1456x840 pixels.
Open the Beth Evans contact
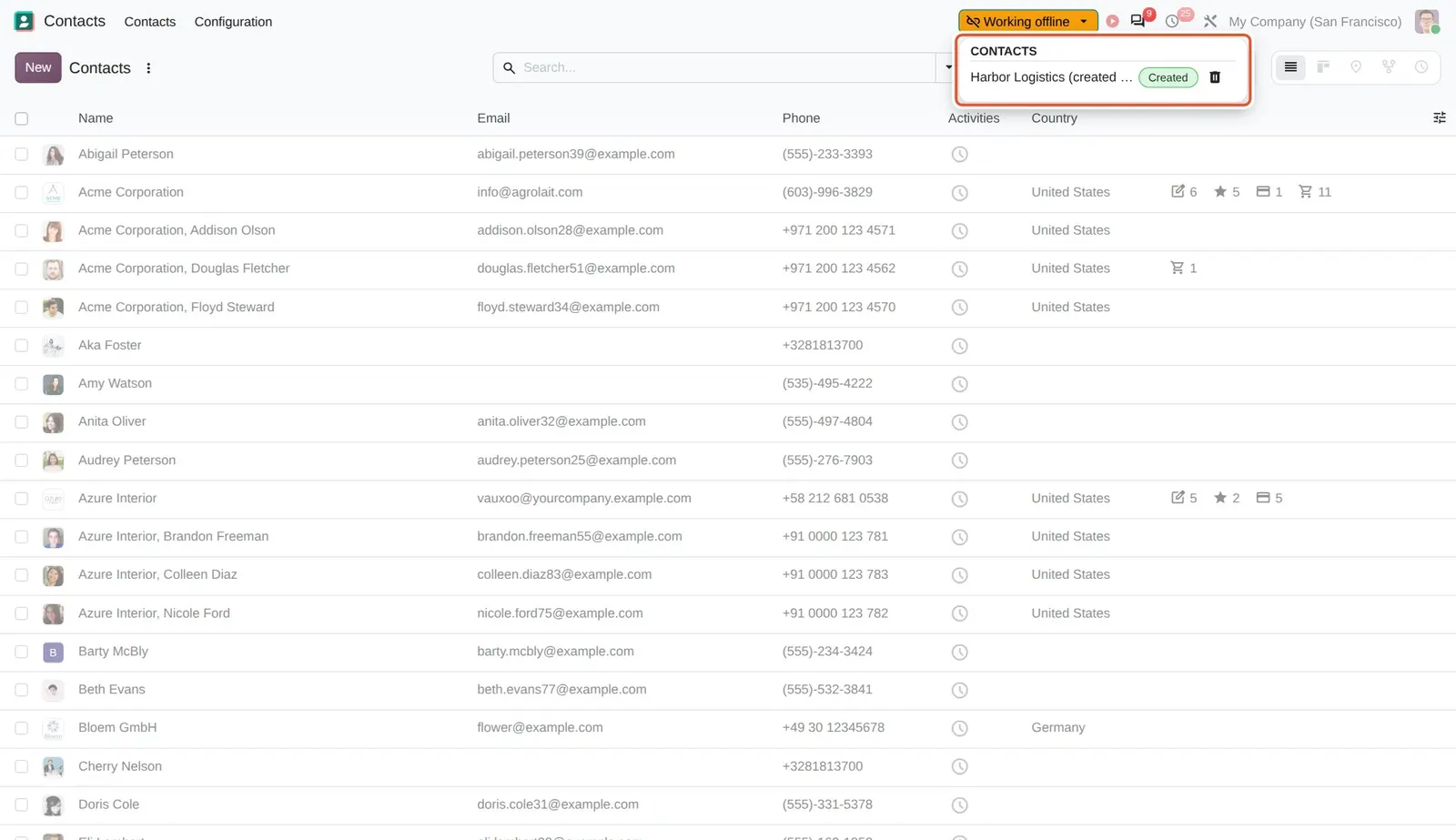coord(111,690)
